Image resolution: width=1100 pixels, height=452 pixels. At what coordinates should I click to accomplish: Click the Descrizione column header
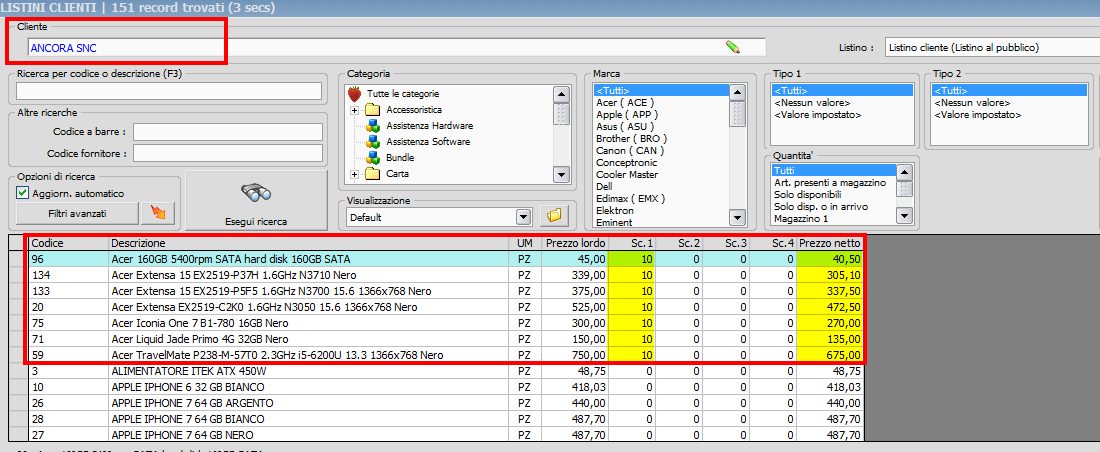point(309,243)
